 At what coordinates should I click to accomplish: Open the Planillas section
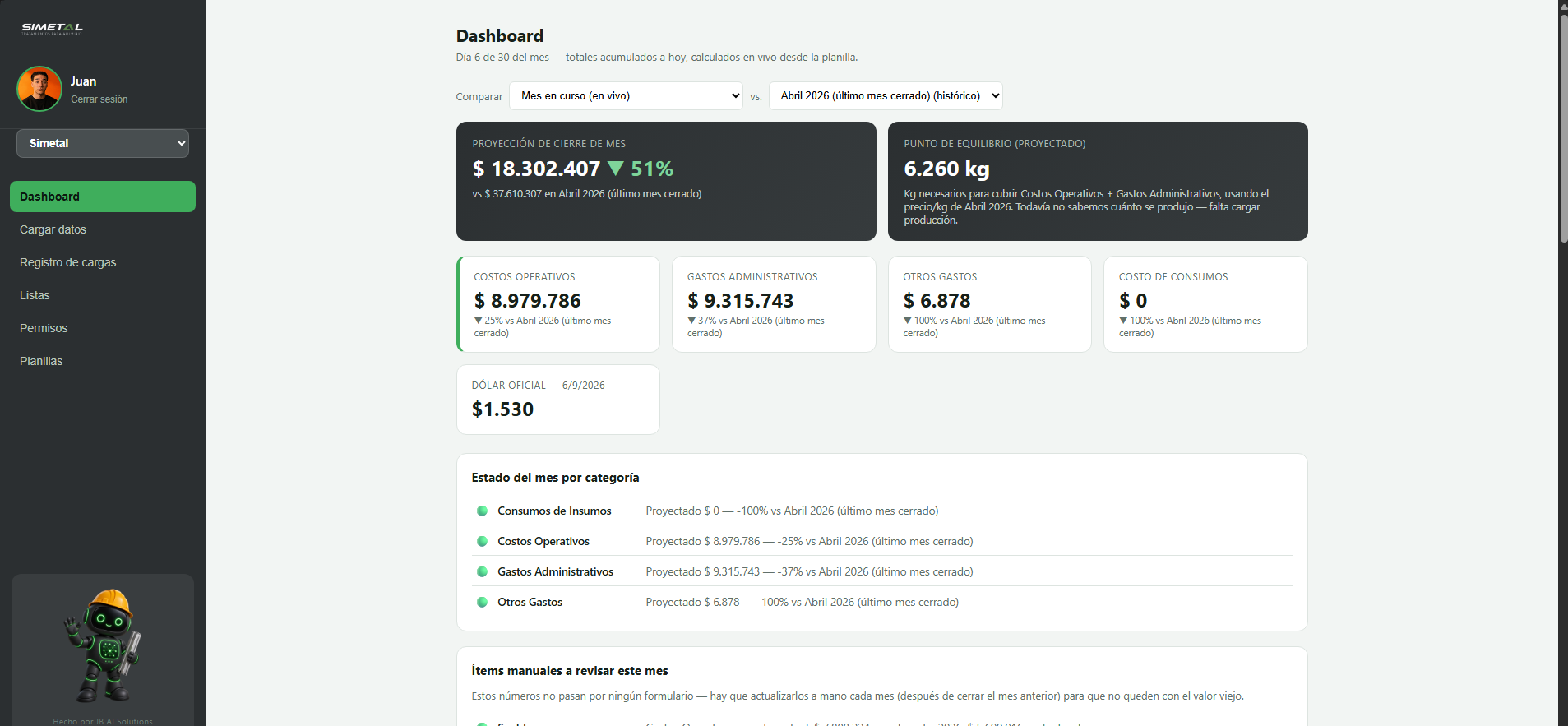(x=103, y=361)
